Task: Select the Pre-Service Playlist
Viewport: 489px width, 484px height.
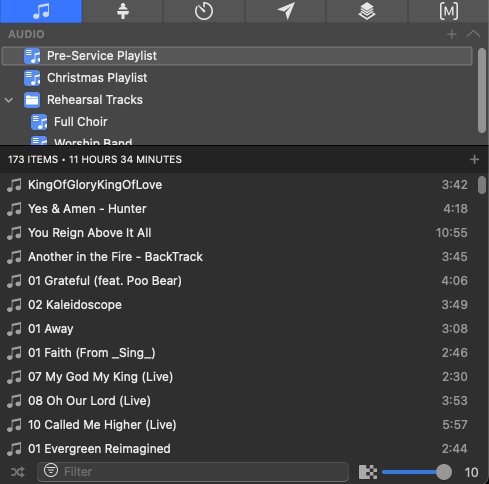Action: click(237, 56)
